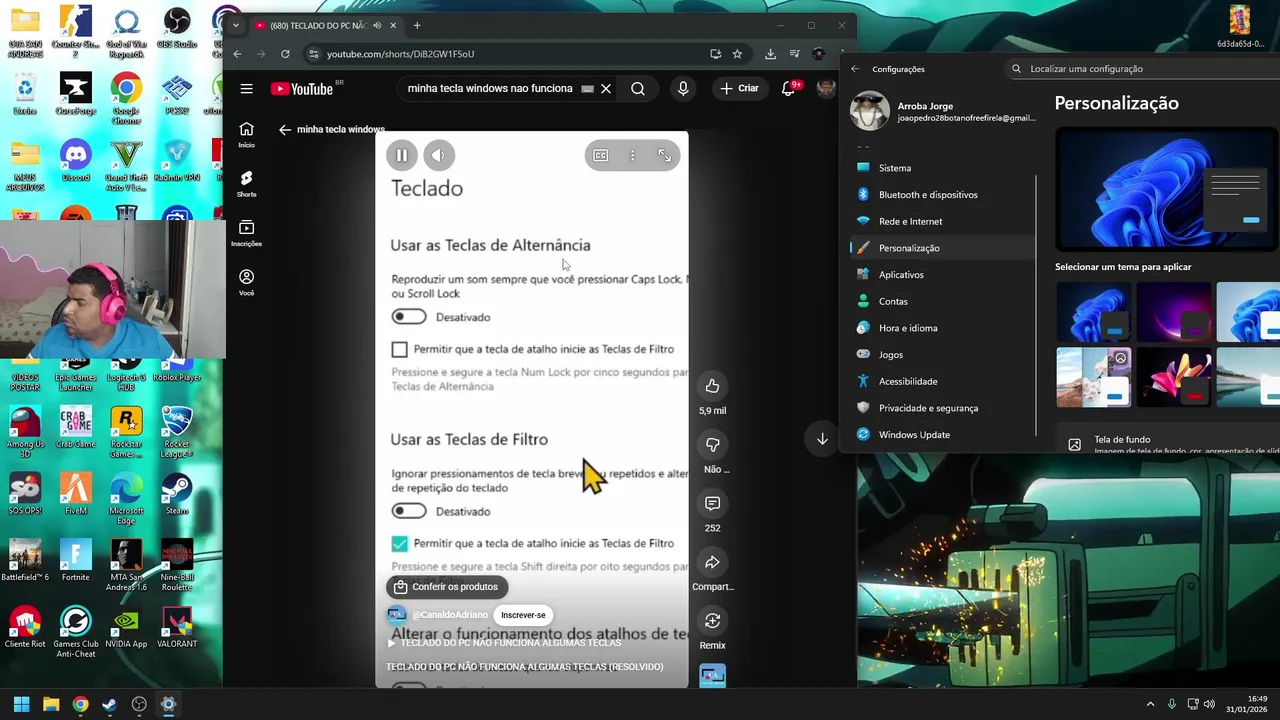1280x720 pixels.
Task: Open the Short's three-dot more options
Action: (632, 155)
